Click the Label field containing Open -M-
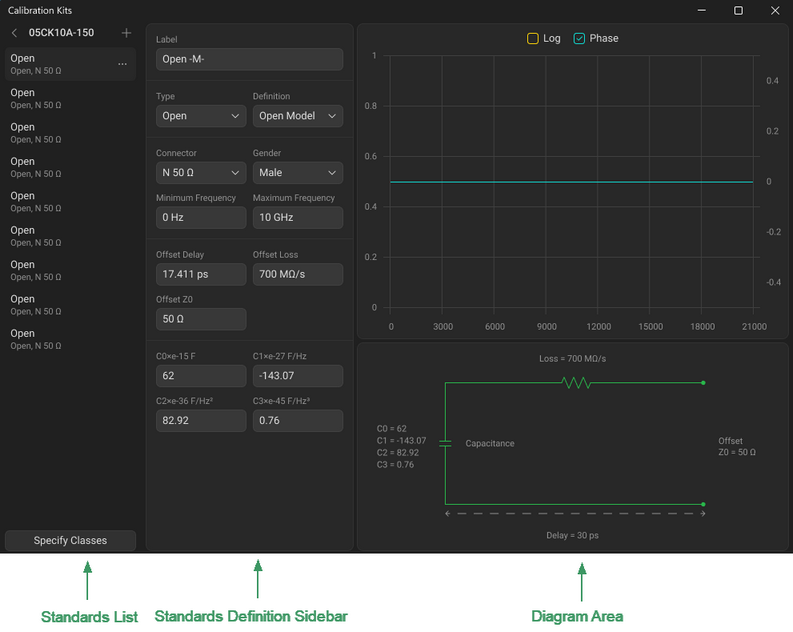Viewport: 793px width, 632px height. click(249, 59)
